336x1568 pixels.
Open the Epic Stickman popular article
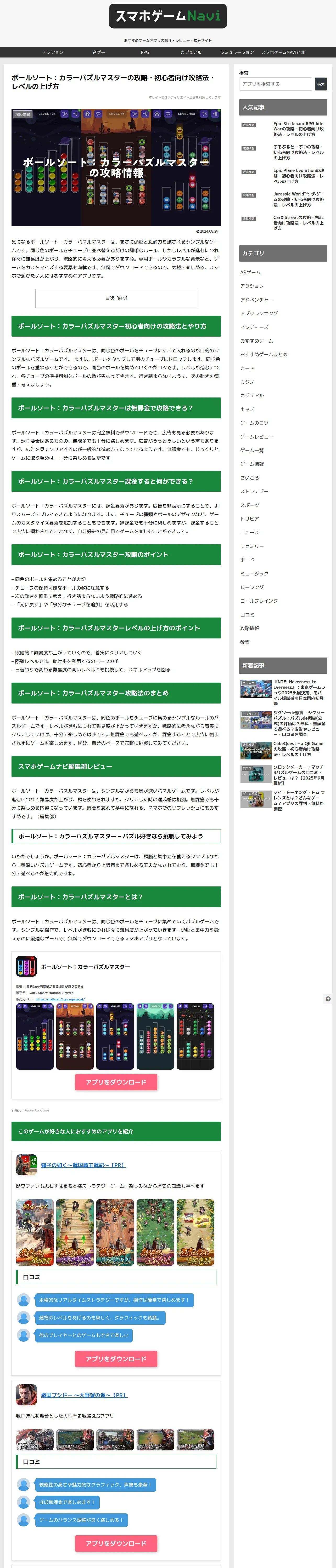click(283, 129)
